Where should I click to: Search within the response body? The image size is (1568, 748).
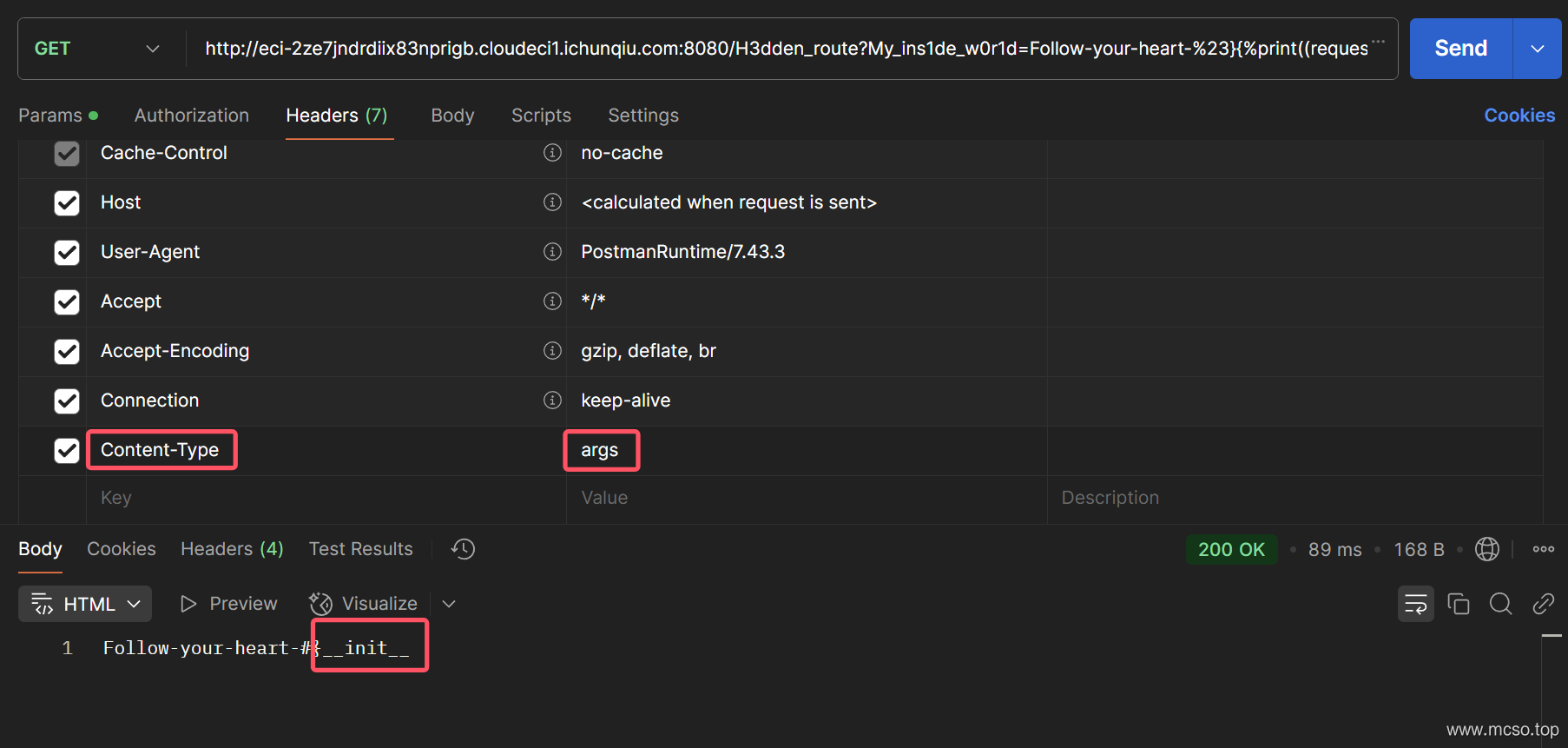(x=1501, y=604)
